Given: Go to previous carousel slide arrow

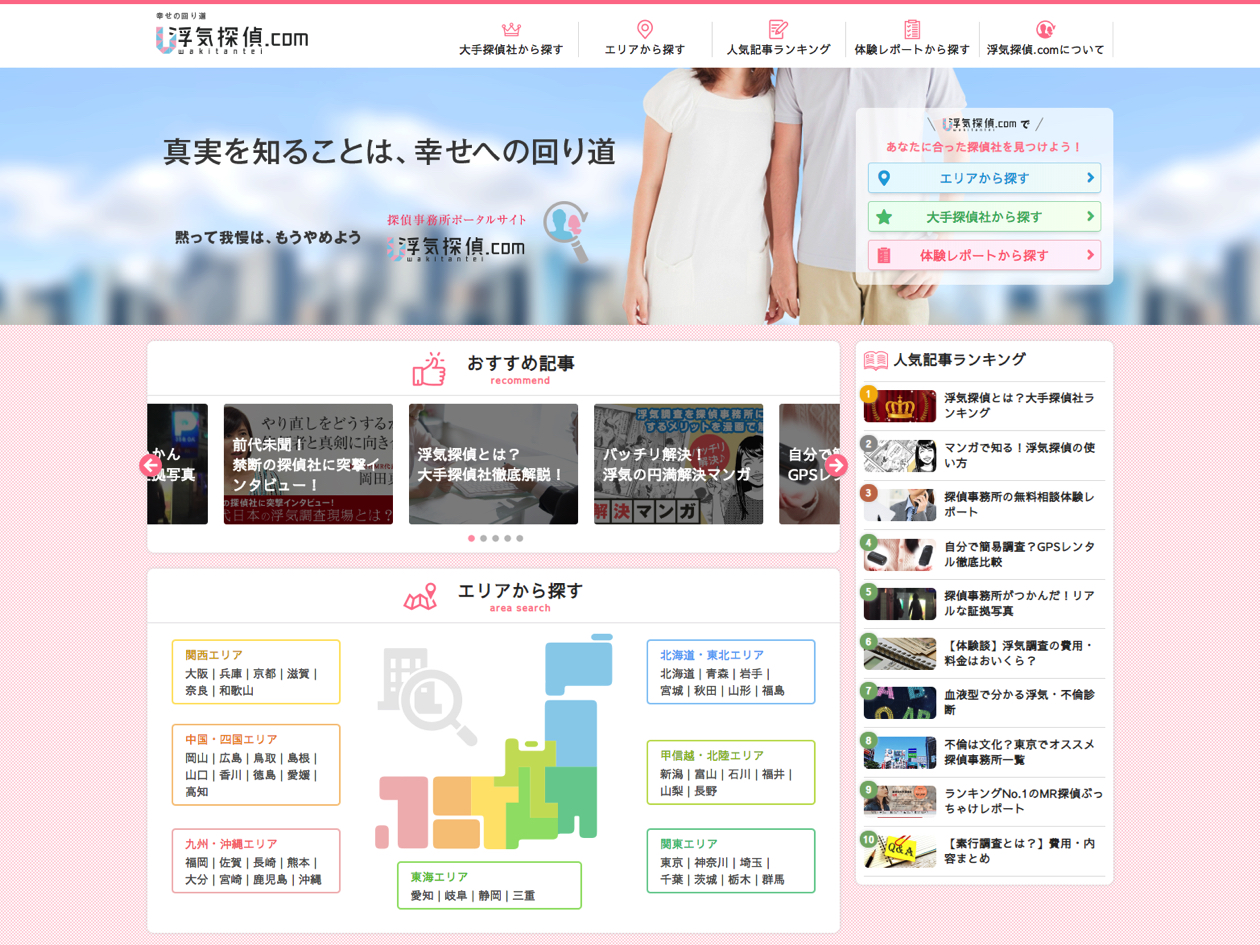Looking at the screenshot, I should point(151,465).
